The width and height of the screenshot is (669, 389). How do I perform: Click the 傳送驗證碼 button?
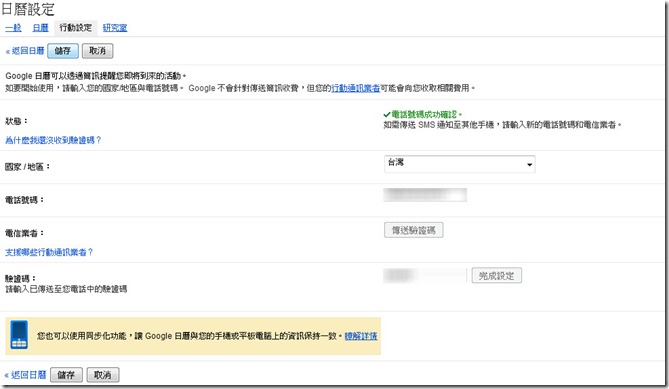pyautogui.click(x=413, y=230)
